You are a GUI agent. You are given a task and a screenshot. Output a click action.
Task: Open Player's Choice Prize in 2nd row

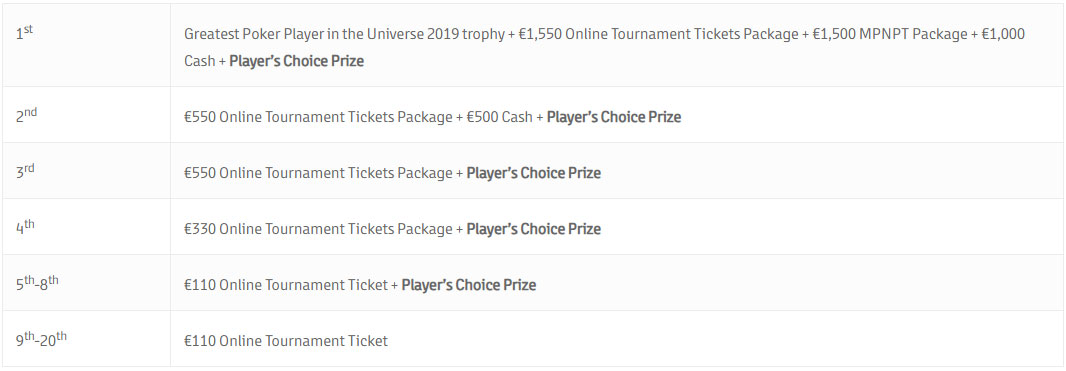tap(614, 117)
